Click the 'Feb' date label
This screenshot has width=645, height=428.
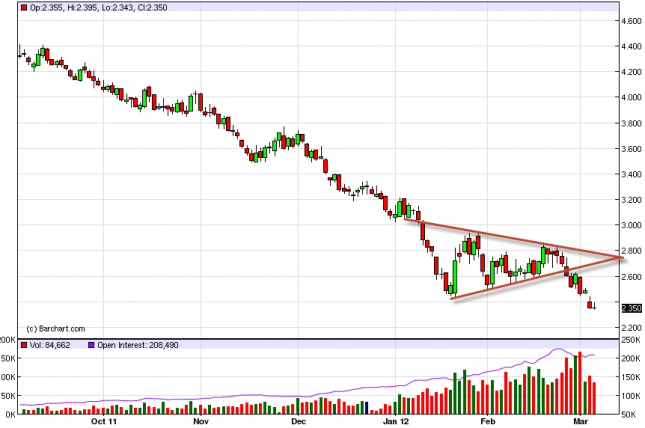488,421
